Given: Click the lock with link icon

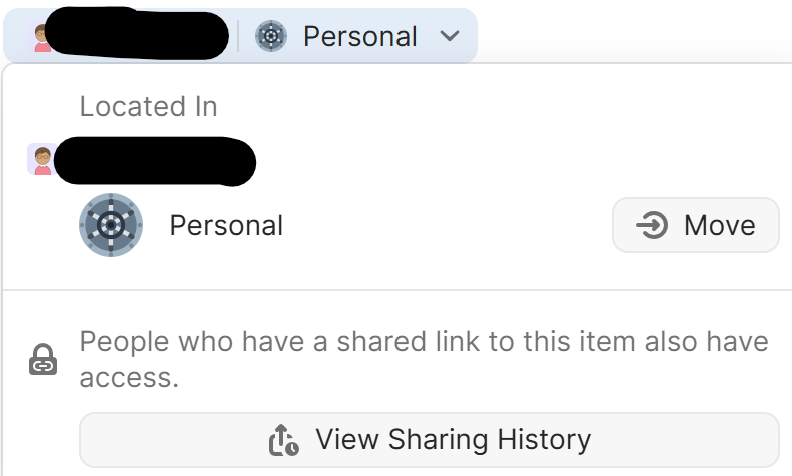Looking at the screenshot, I should tap(42, 359).
